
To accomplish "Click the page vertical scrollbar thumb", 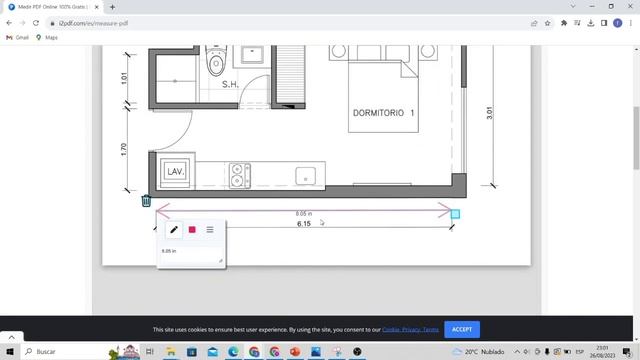I will [636, 138].
